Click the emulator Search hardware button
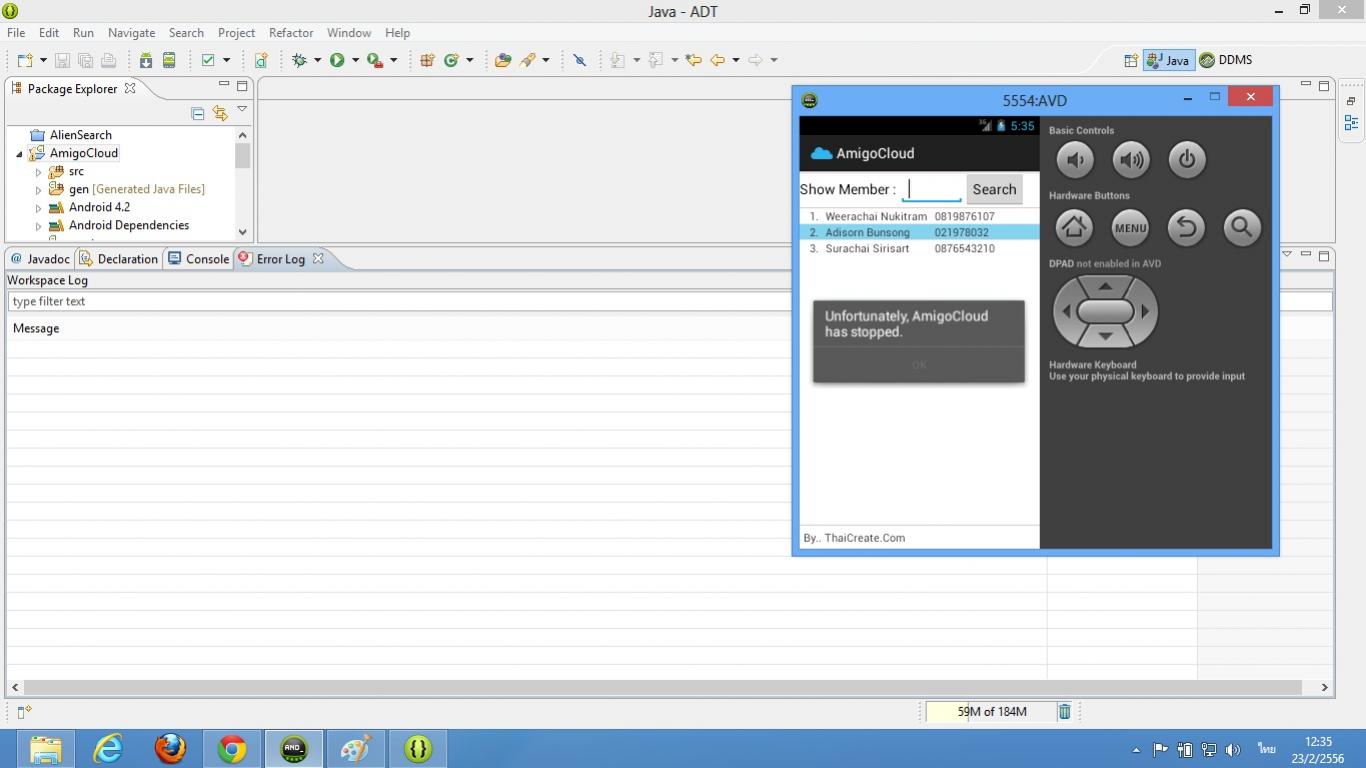The height and width of the screenshot is (768, 1366). [1242, 227]
